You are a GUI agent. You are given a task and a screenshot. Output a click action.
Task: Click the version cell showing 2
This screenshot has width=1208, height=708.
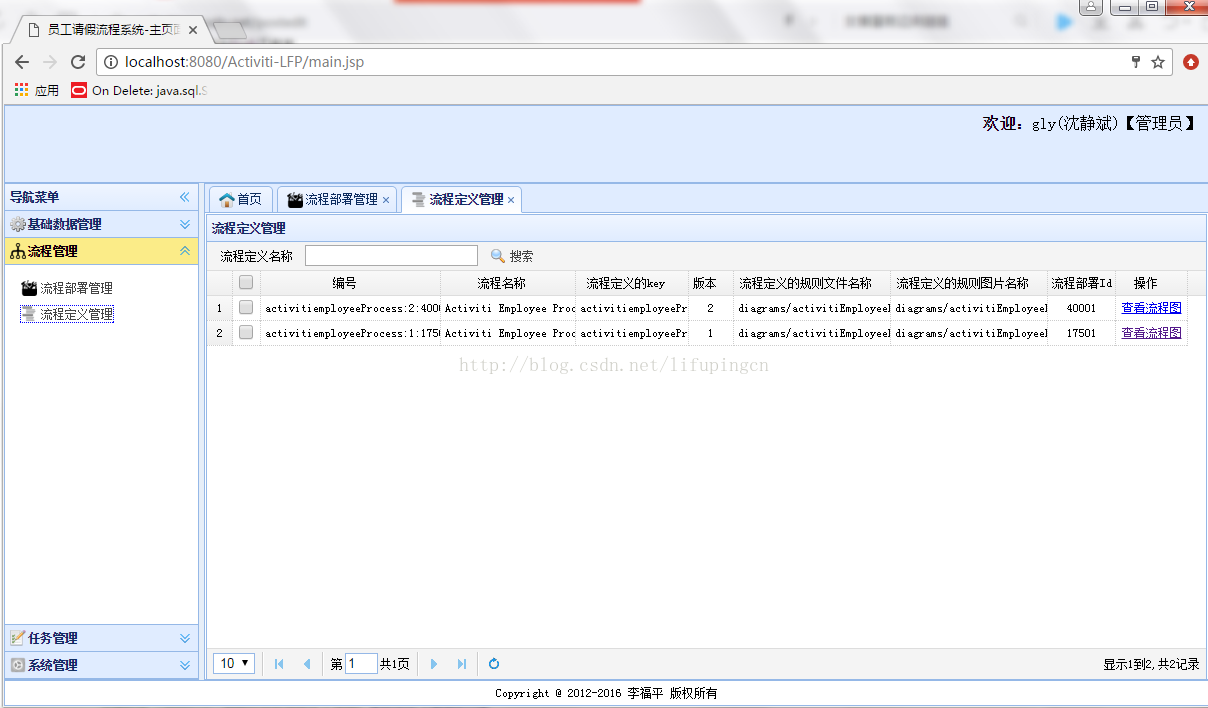[710, 308]
